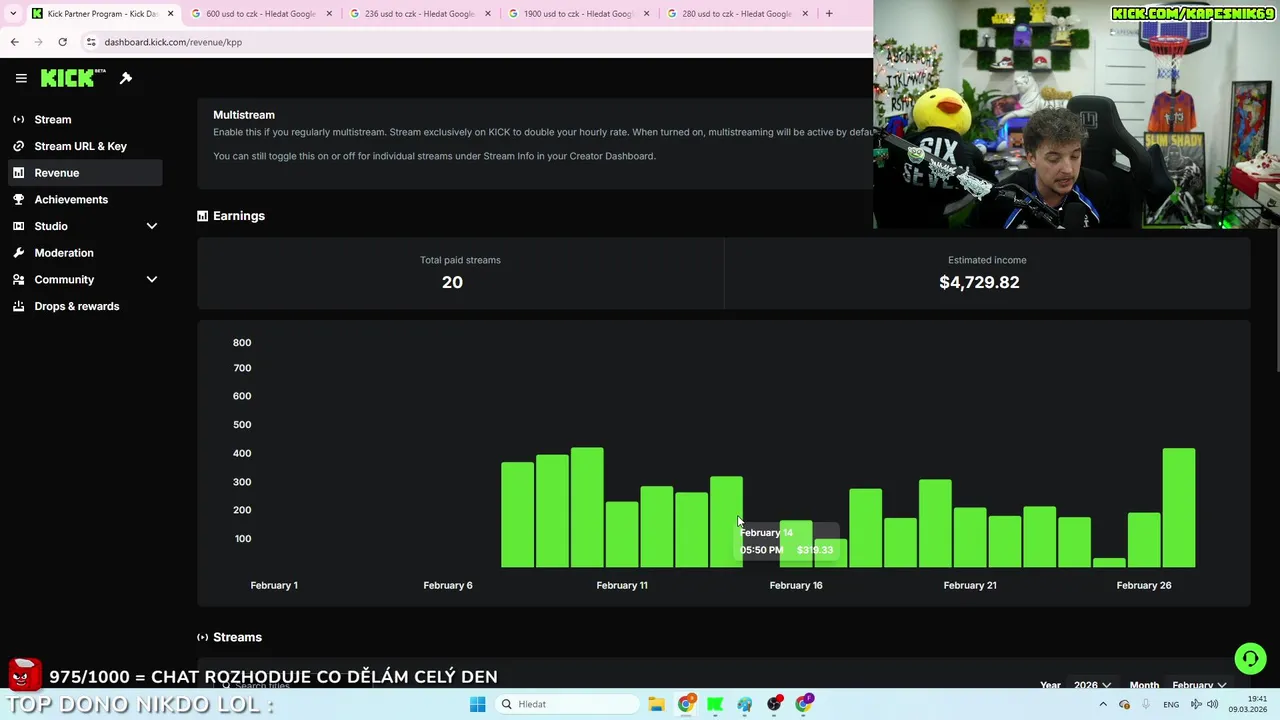Image resolution: width=1280 pixels, height=720 pixels.
Task: Reload the current page
Action: click(62, 42)
